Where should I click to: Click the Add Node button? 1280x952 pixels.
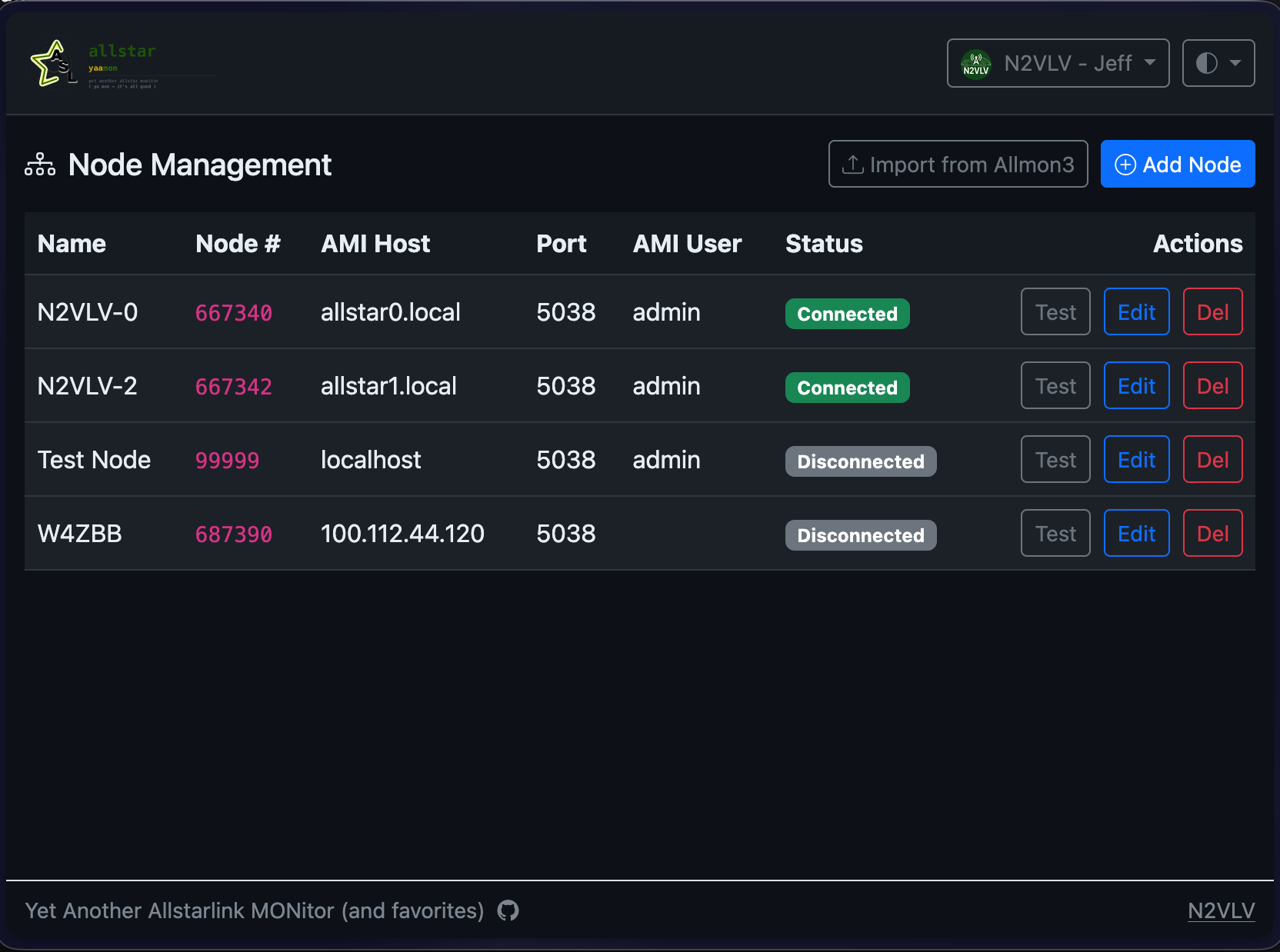click(x=1178, y=164)
